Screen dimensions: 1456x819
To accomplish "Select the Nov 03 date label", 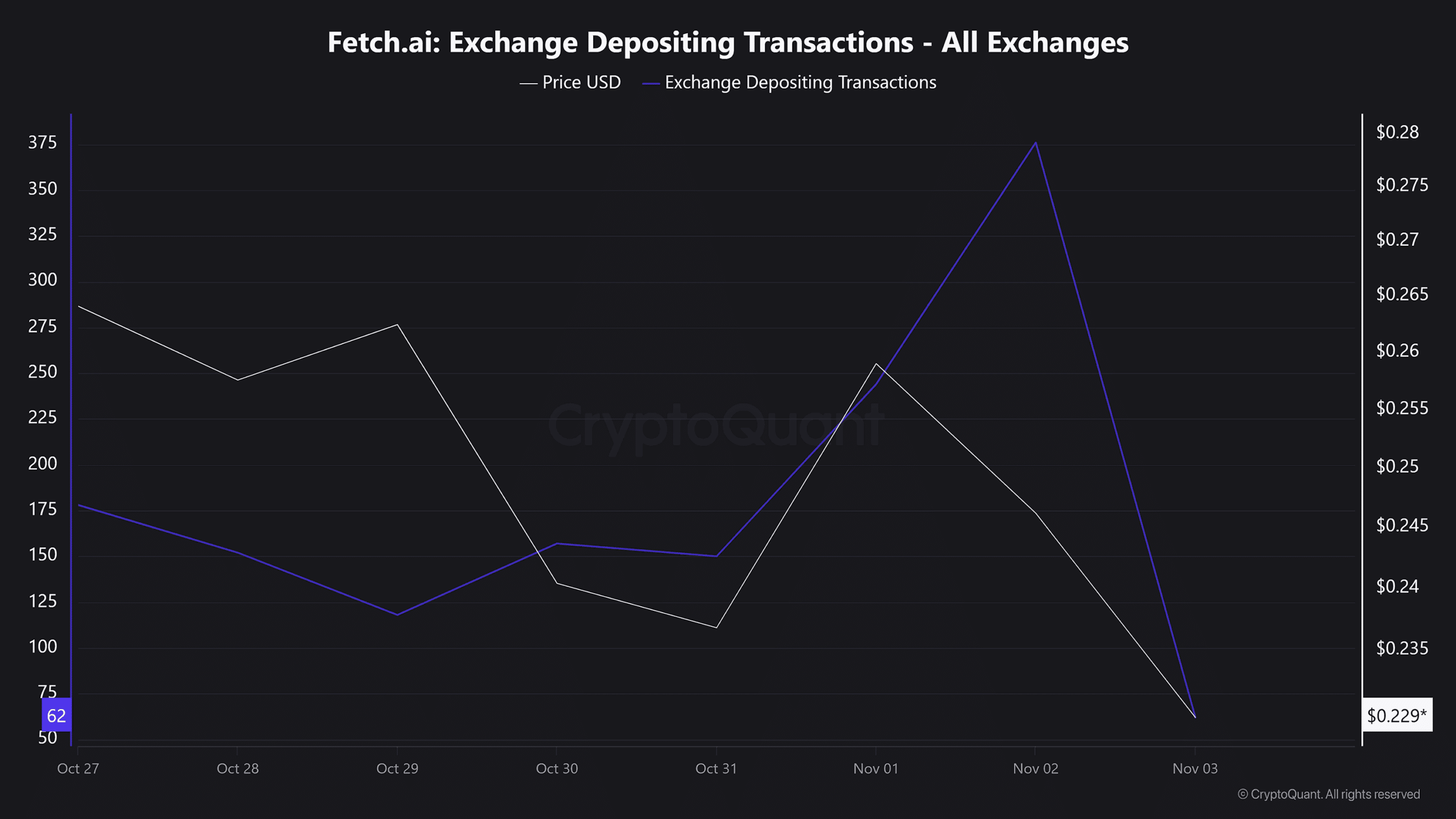I will point(1195,768).
